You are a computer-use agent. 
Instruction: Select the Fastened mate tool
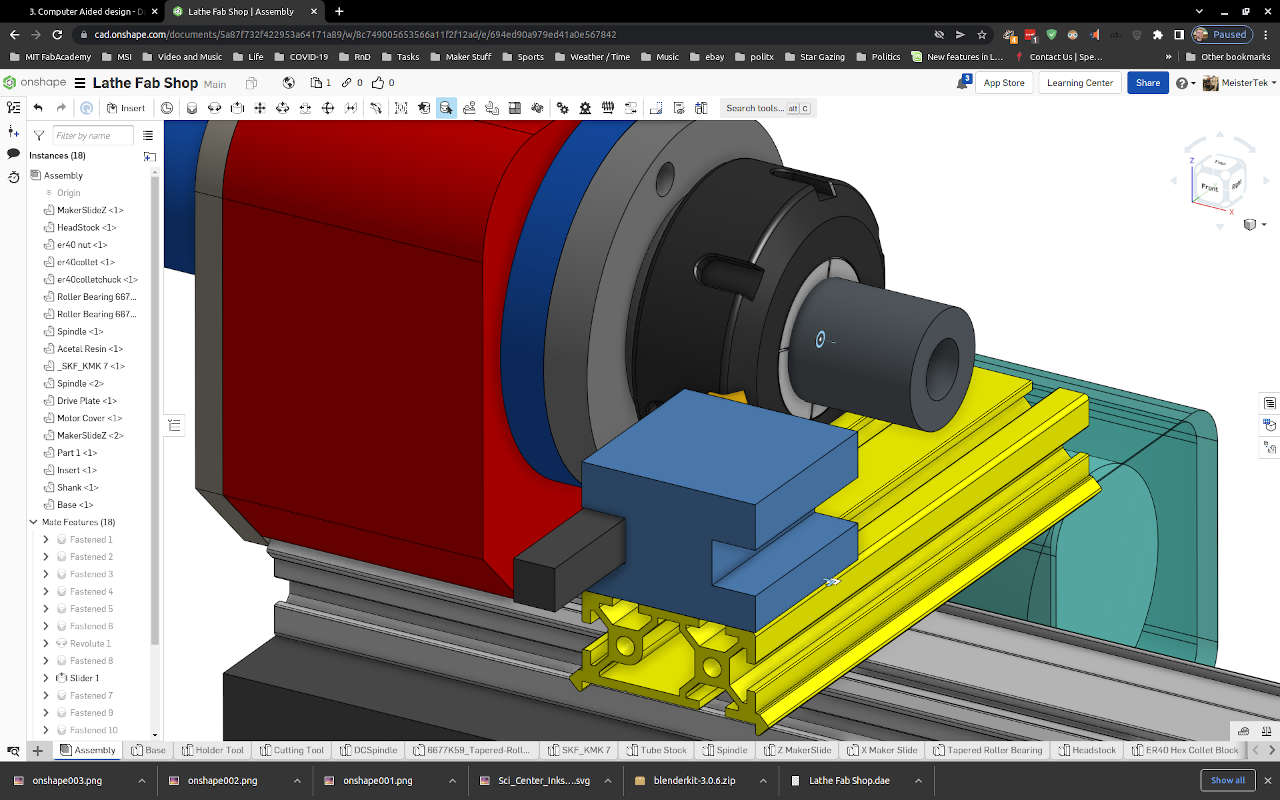[190, 108]
